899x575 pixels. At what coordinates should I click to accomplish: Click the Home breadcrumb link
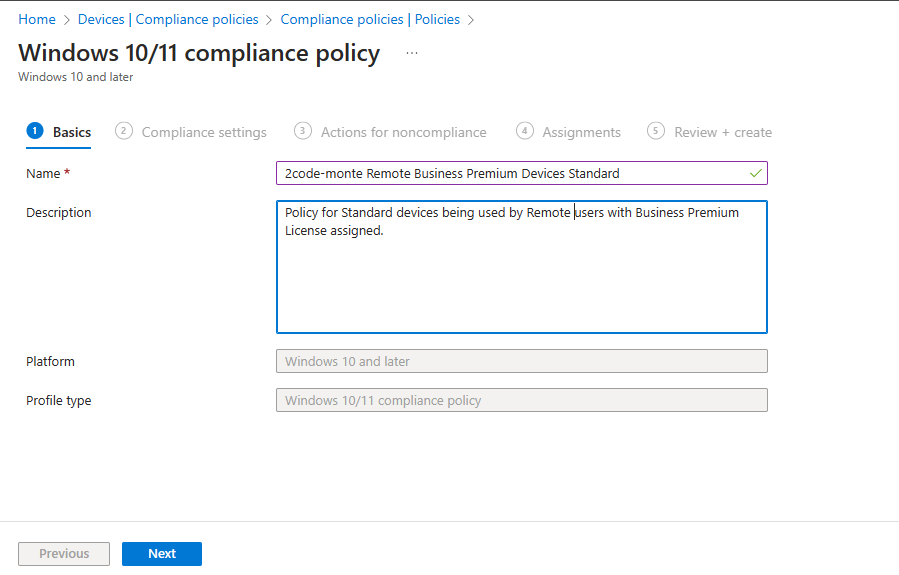(37, 19)
